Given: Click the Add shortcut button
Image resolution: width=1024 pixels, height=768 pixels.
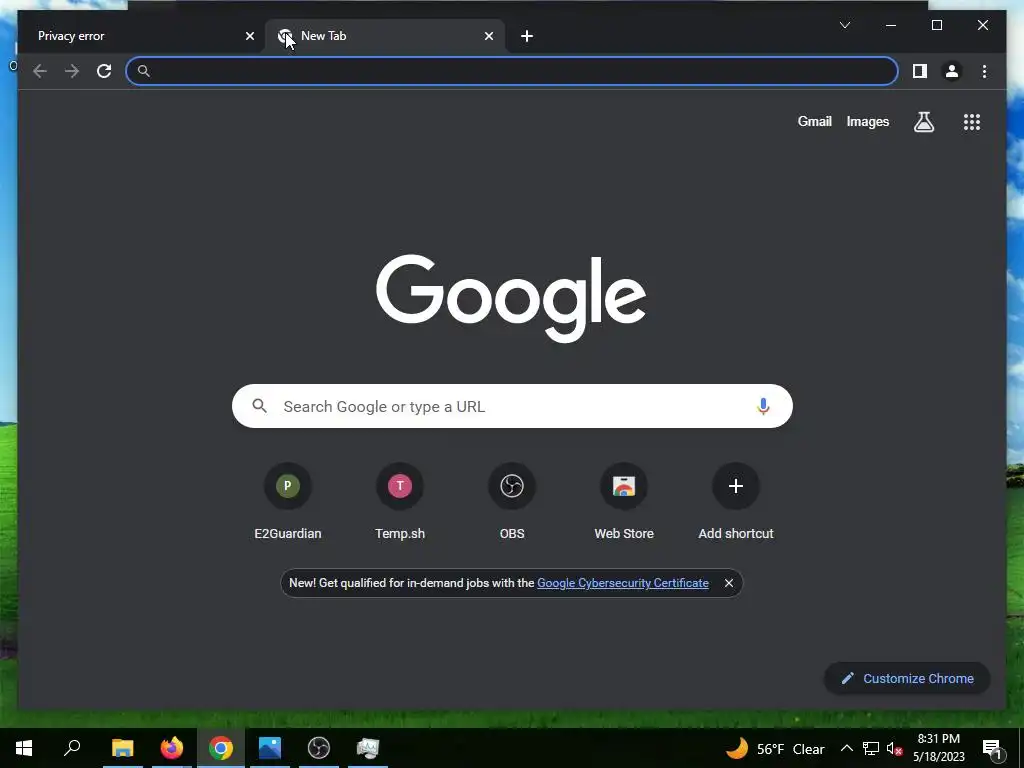Looking at the screenshot, I should click(736, 502).
